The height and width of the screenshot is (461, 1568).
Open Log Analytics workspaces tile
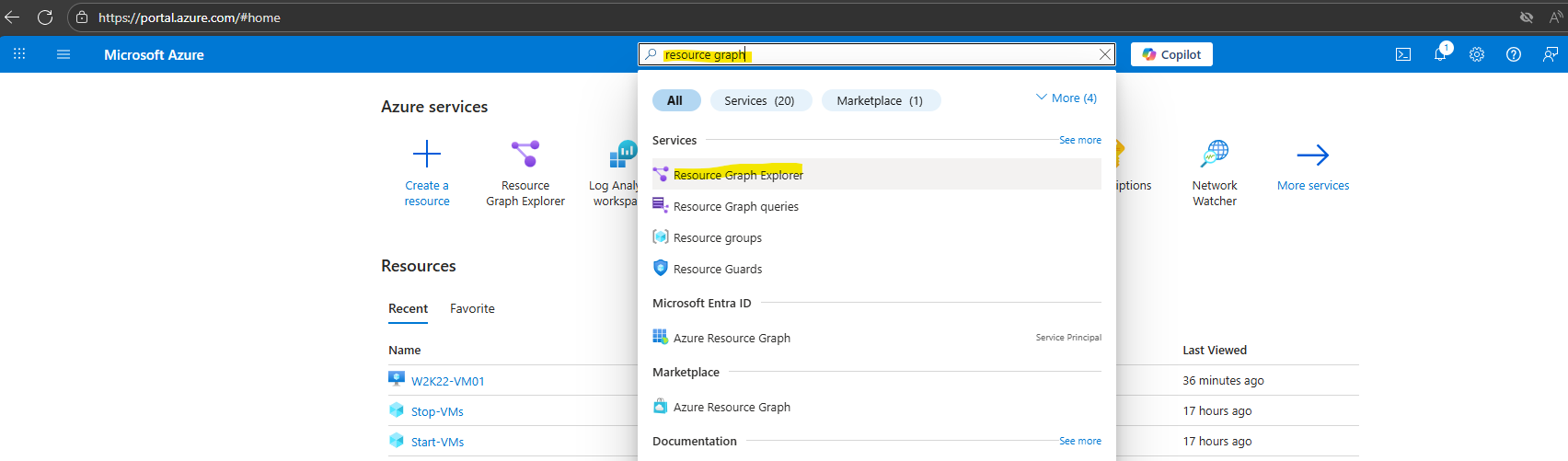pos(614,173)
